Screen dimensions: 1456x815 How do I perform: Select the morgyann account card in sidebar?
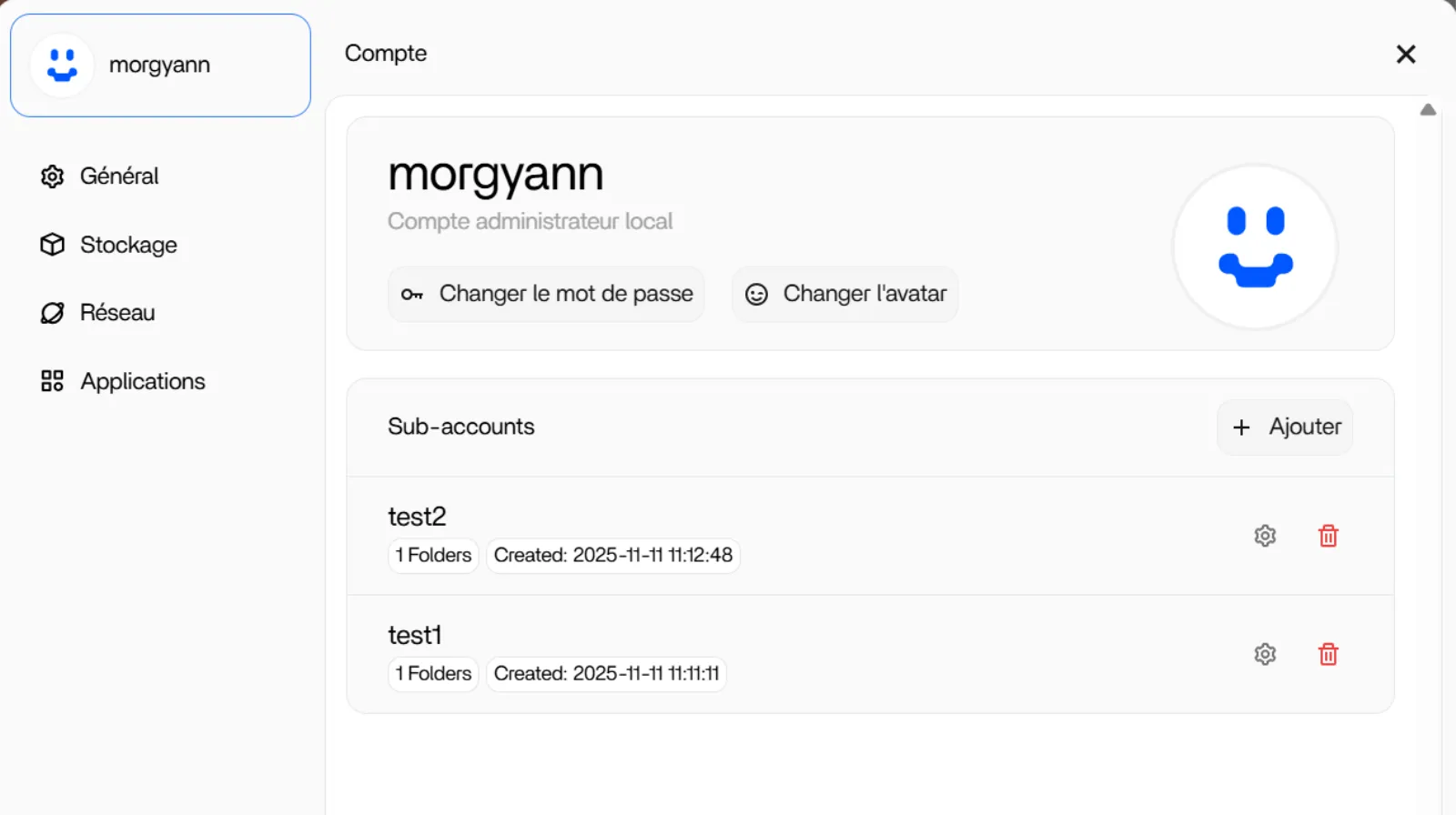tap(160, 65)
